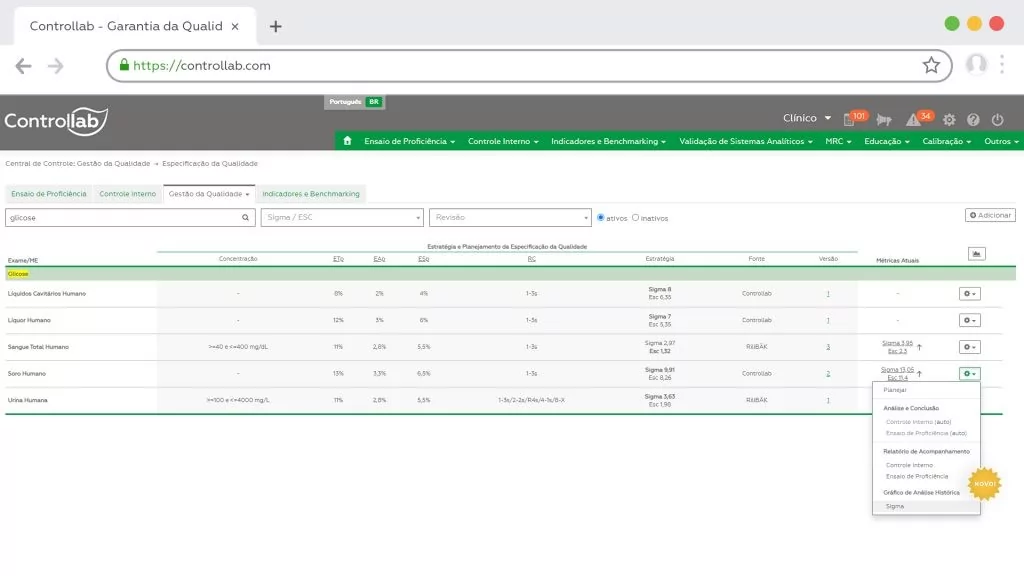
Task: Click the megaphone announcements icon
Action: point(884,119)
